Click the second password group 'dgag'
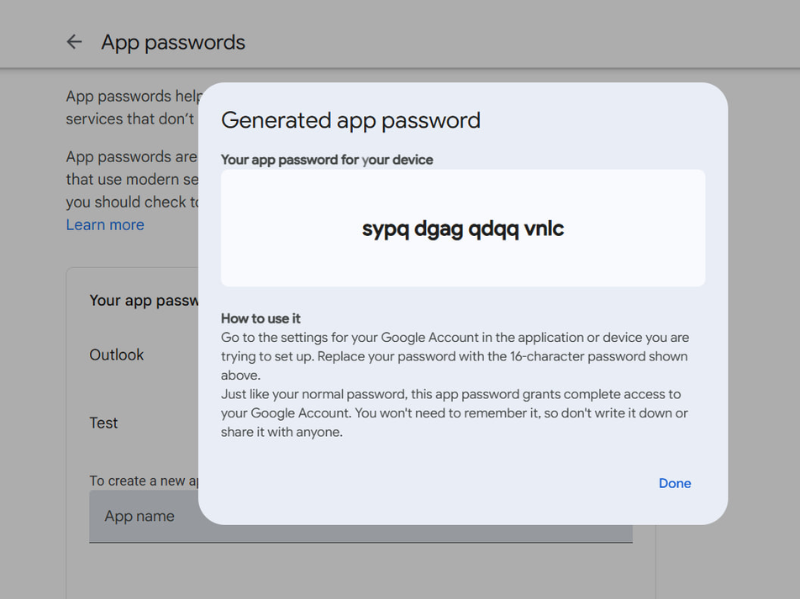Image resolution: width=800 pixels, height=600 pixels. 436,229
